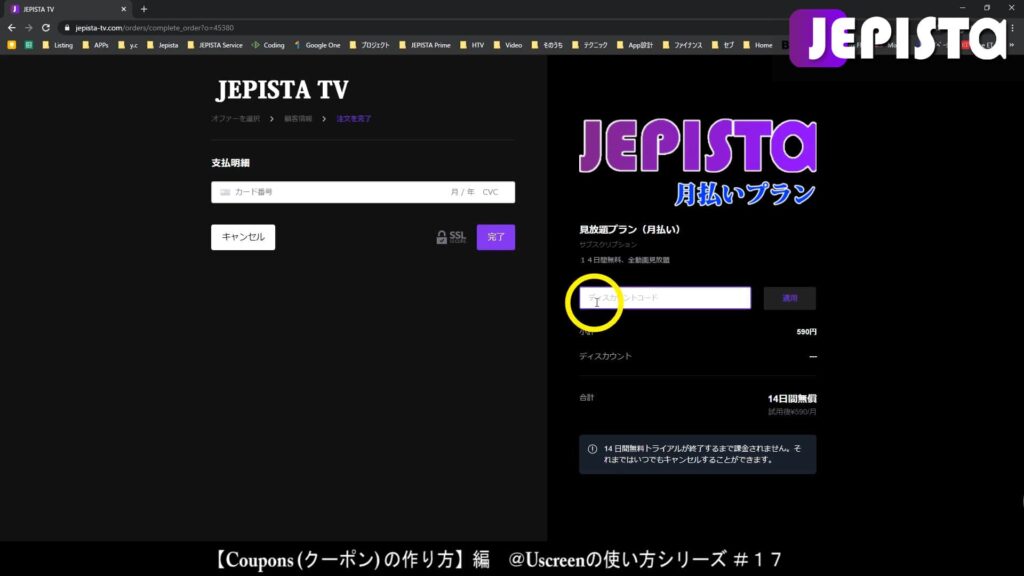Click the キャンセル button
This screenshot has width=1024, height=576.
(x=243, y=237)
